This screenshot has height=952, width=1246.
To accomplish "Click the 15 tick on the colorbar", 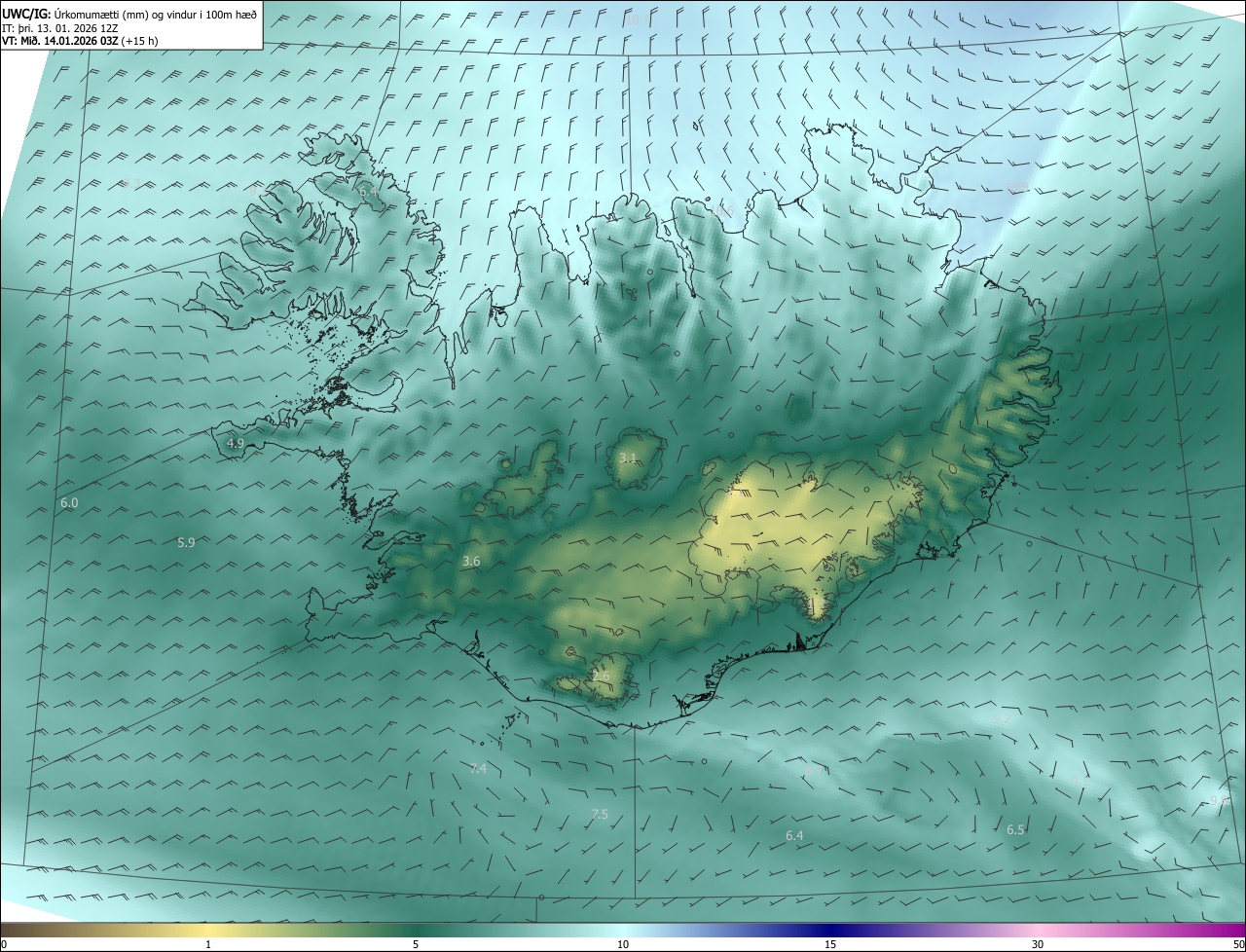I will coord(830,945).
